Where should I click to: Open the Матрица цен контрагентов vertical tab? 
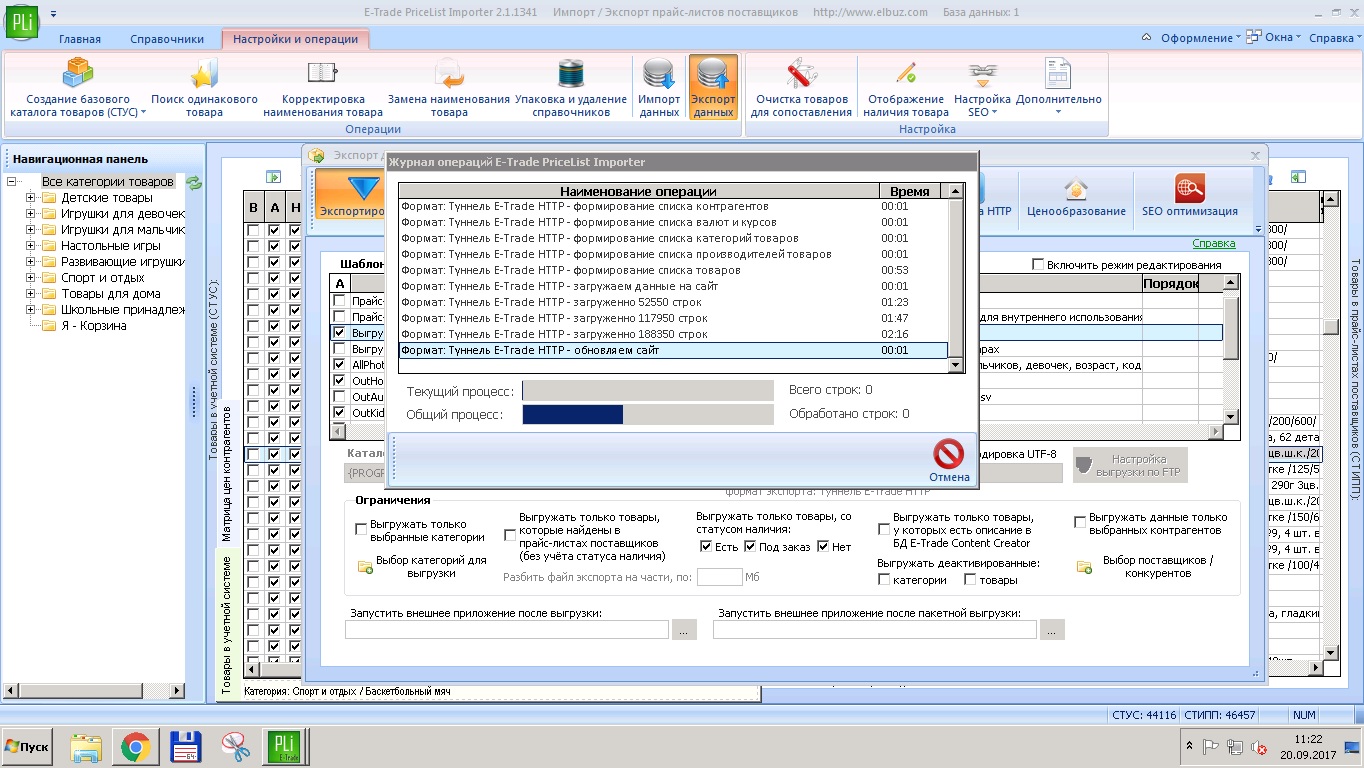click(x=227, y=472)
